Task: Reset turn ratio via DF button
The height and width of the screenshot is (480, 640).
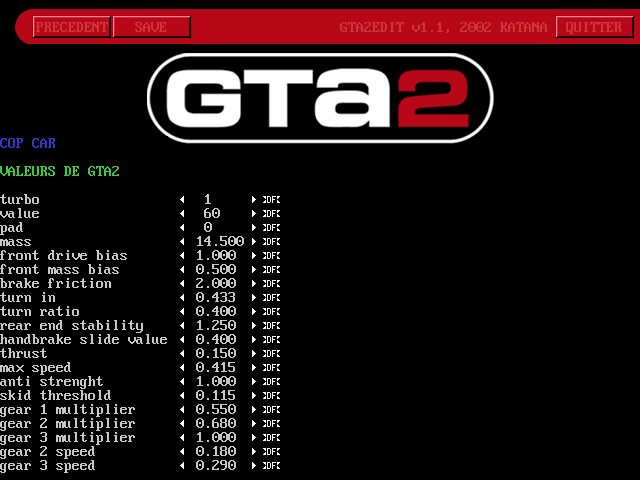Action: pos(271,311)
